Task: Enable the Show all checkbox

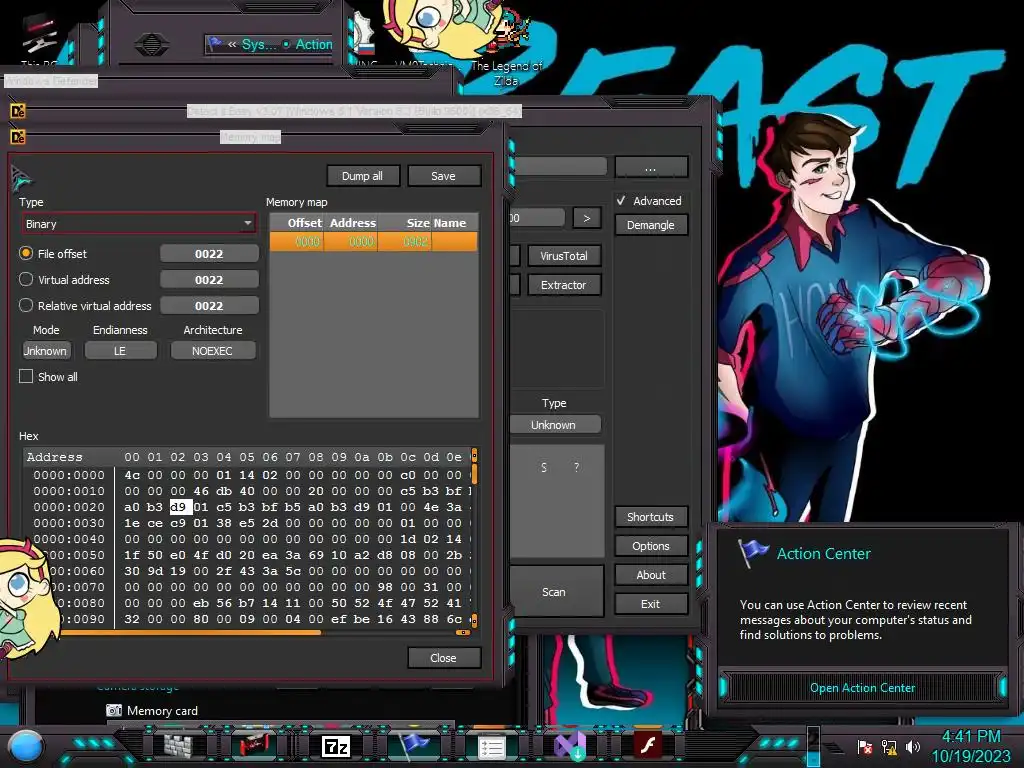Action: 26,376
